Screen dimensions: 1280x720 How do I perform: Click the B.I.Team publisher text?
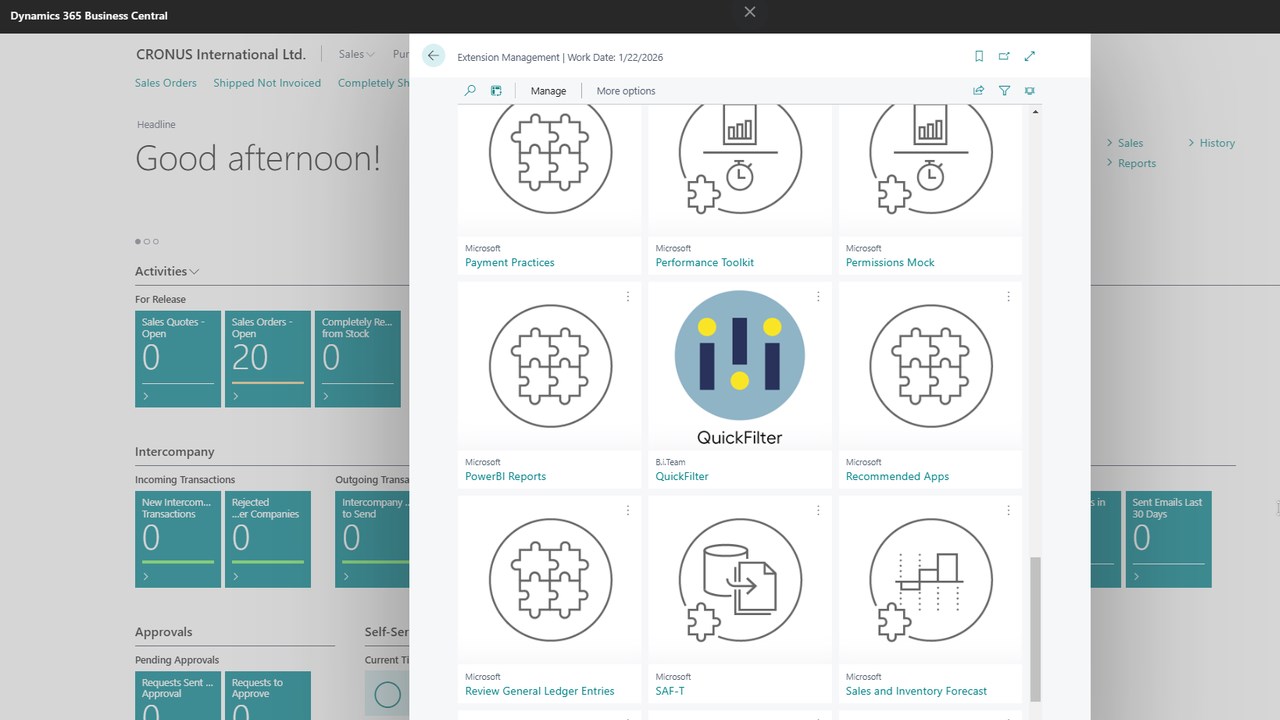pos(671,462)
